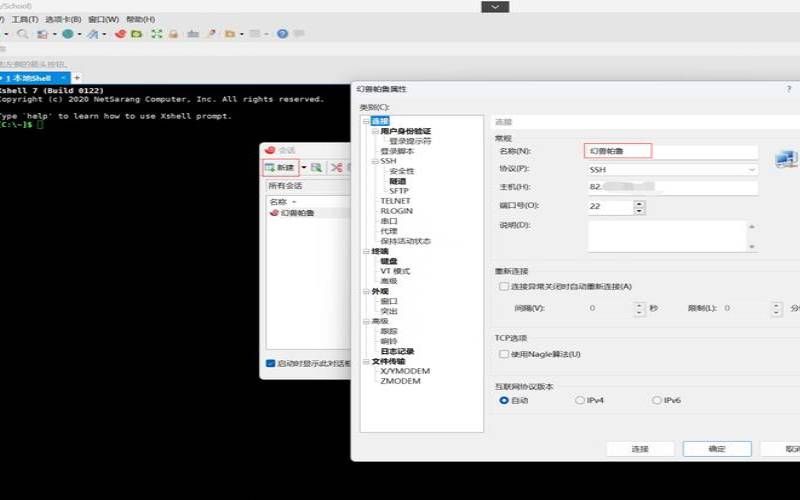The image size is (800, 500).
Task: Click the red scissors cut icon in Sessions dialog
Action: [x=336, y=167]
